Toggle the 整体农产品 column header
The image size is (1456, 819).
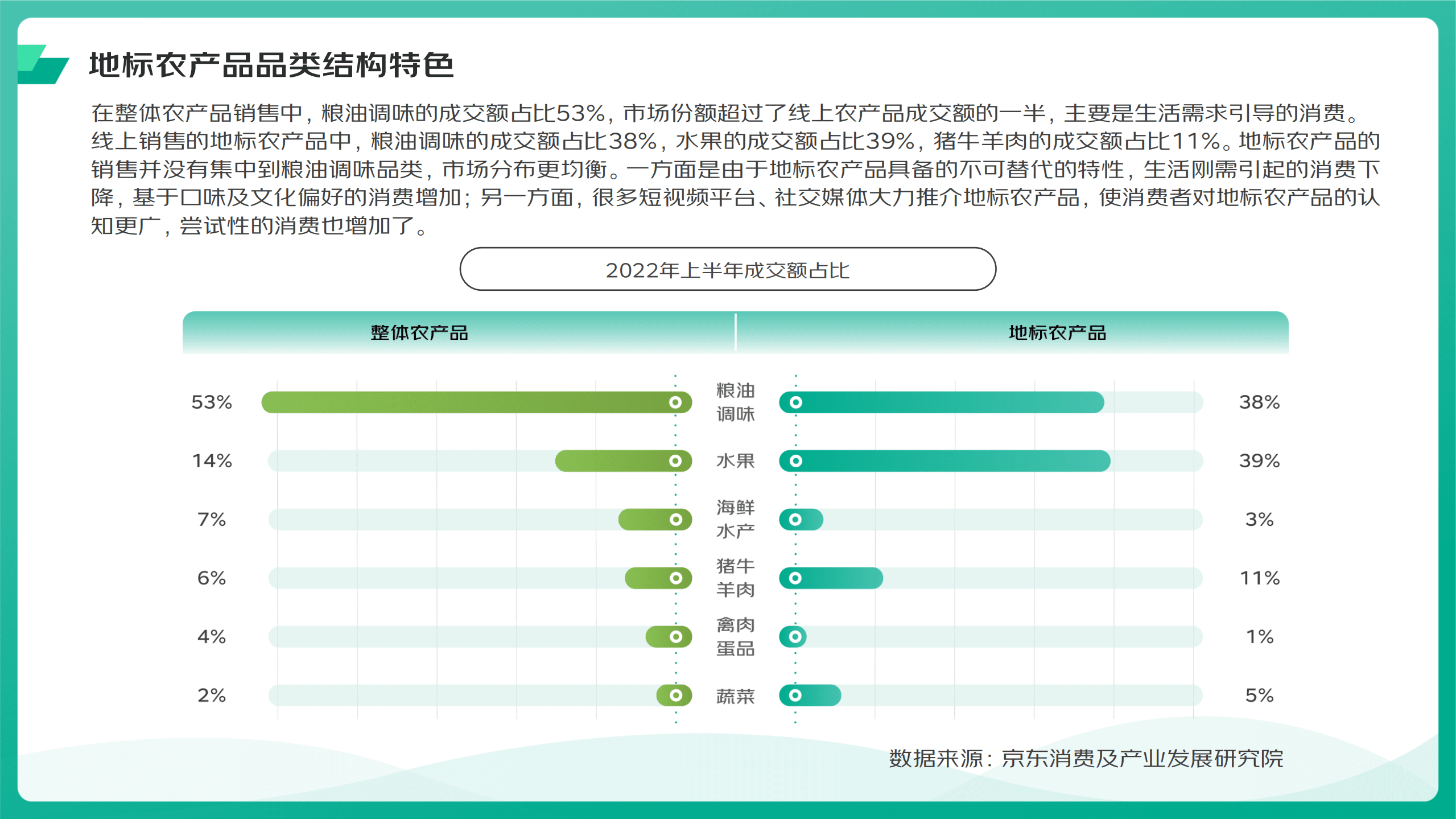[420, 334]
